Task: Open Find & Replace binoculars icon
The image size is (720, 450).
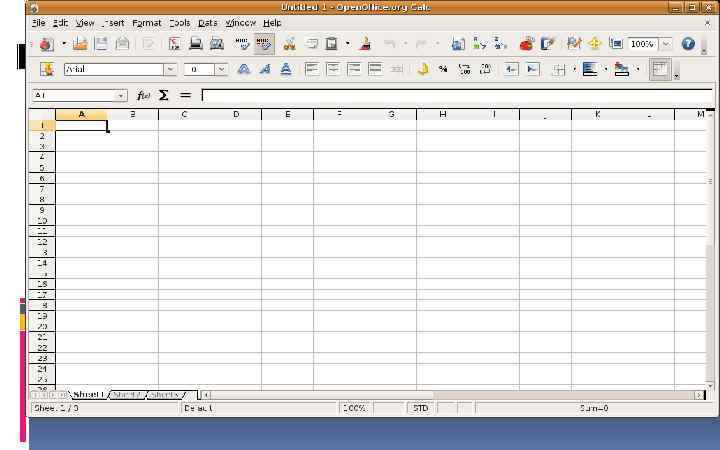Action: tap(574, 44)
